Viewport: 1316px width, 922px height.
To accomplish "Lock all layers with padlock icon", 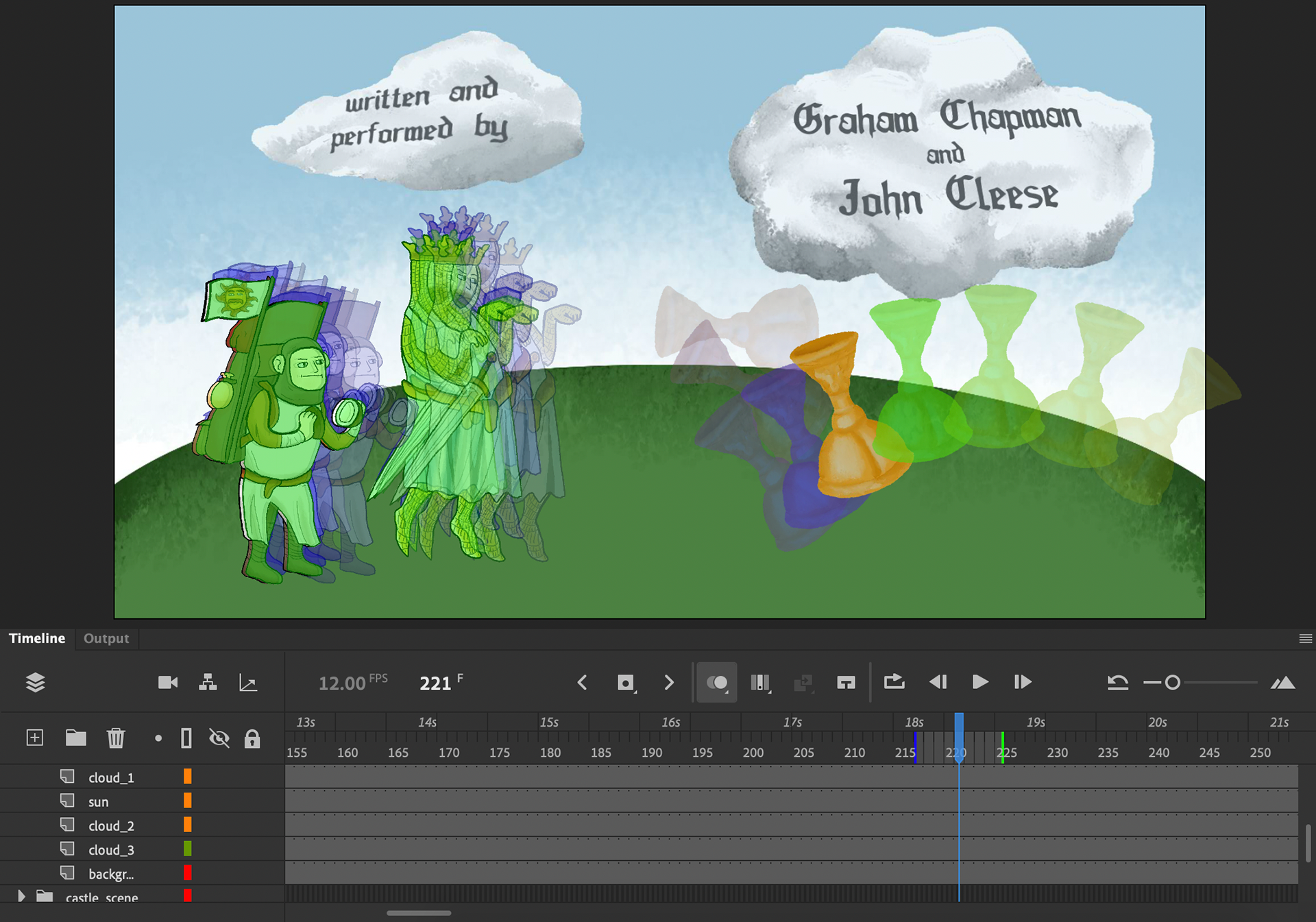I will coord(252,738).
